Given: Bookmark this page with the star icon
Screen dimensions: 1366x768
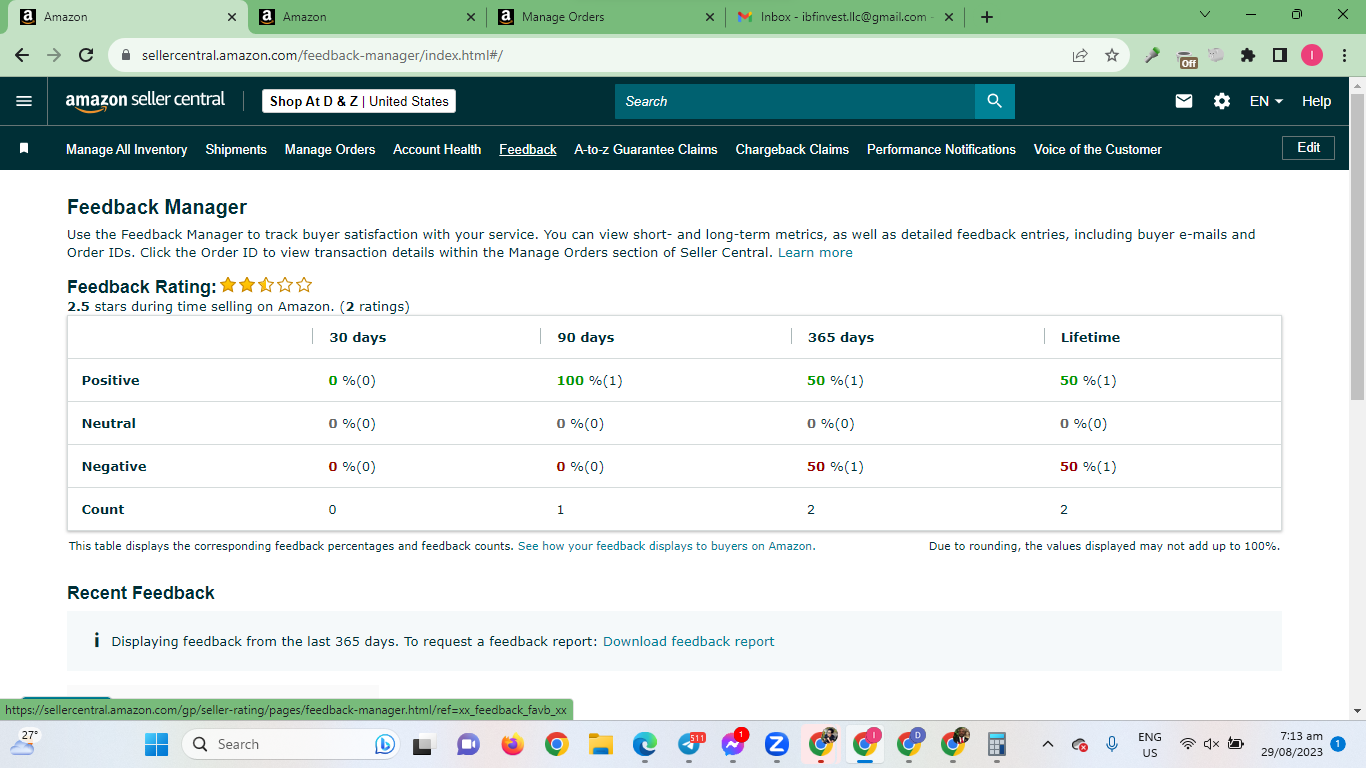Looking at the screenshot, I should click(1112, 56).
